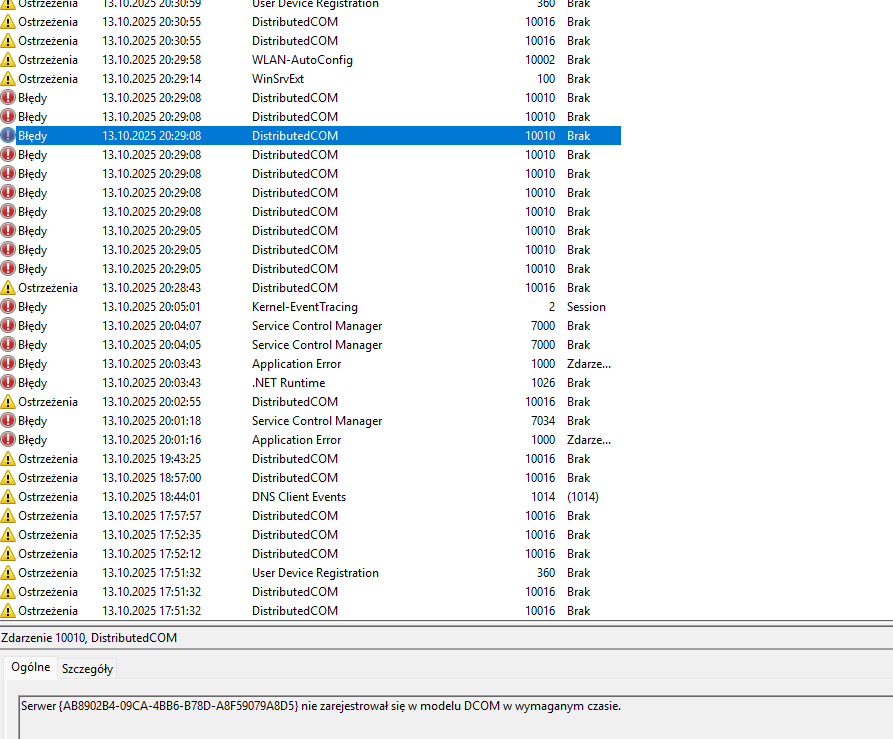Select User Device Registration event at 17:51:32
This screenshot has height=739, width=893.
pos(315,573)
